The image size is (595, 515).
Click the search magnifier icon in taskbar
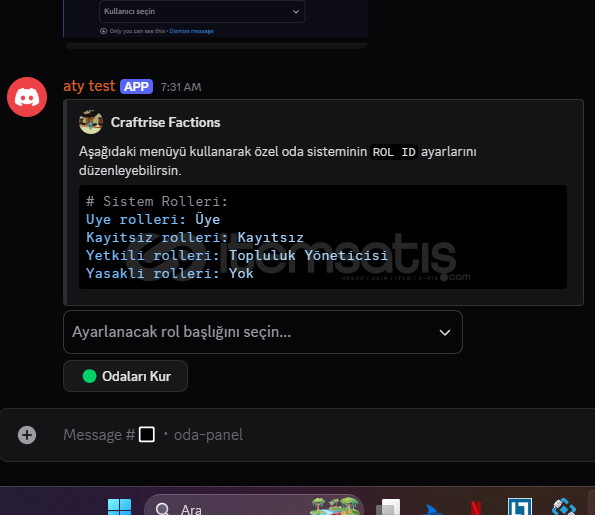point(162,509)
